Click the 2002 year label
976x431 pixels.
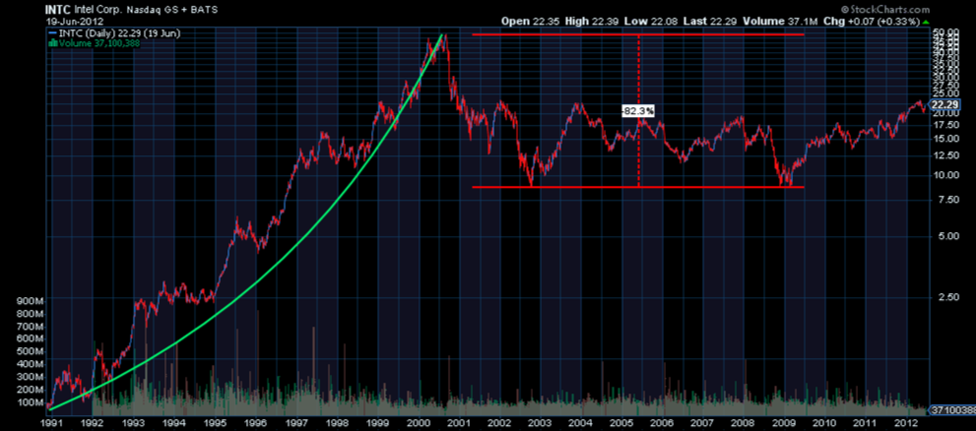click(499, 423)
